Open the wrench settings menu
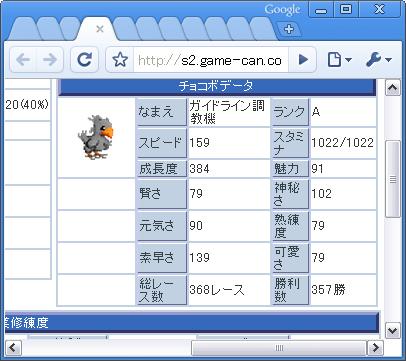The image size is (406, 361). 378,60
